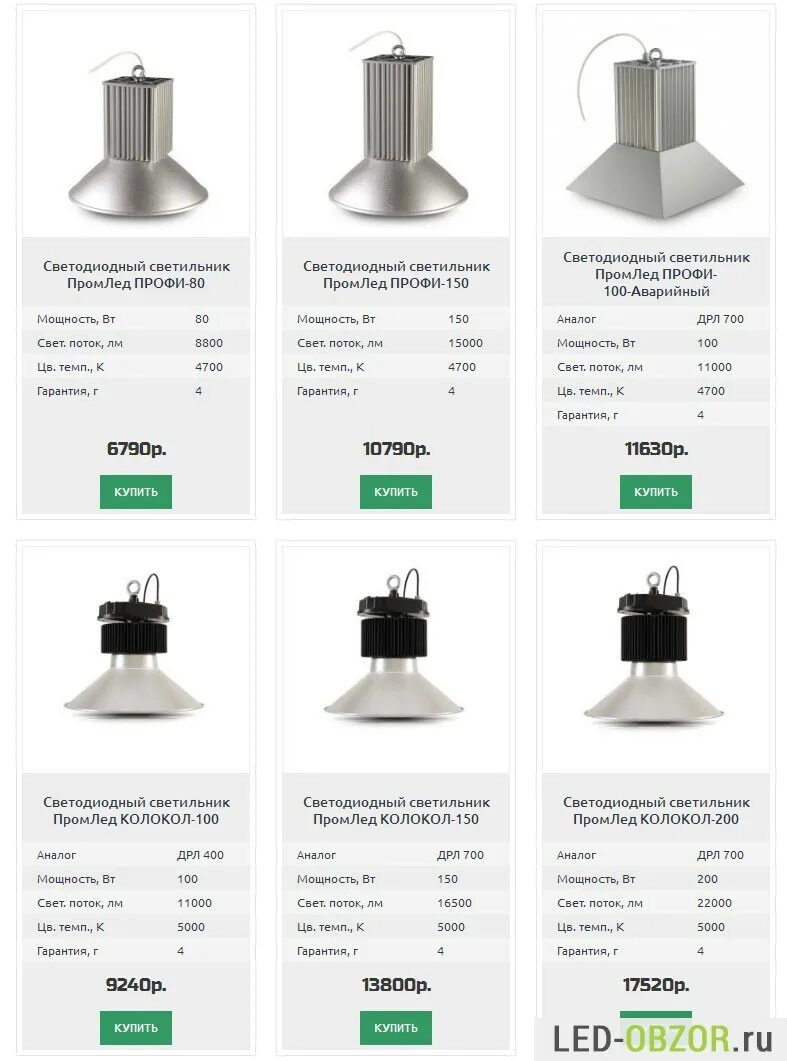The height and width of the screenshot is (1061, 787).
Task: Select the 9240р. price of КОЛОКОЛ-100
Action: tap(136, 985)
